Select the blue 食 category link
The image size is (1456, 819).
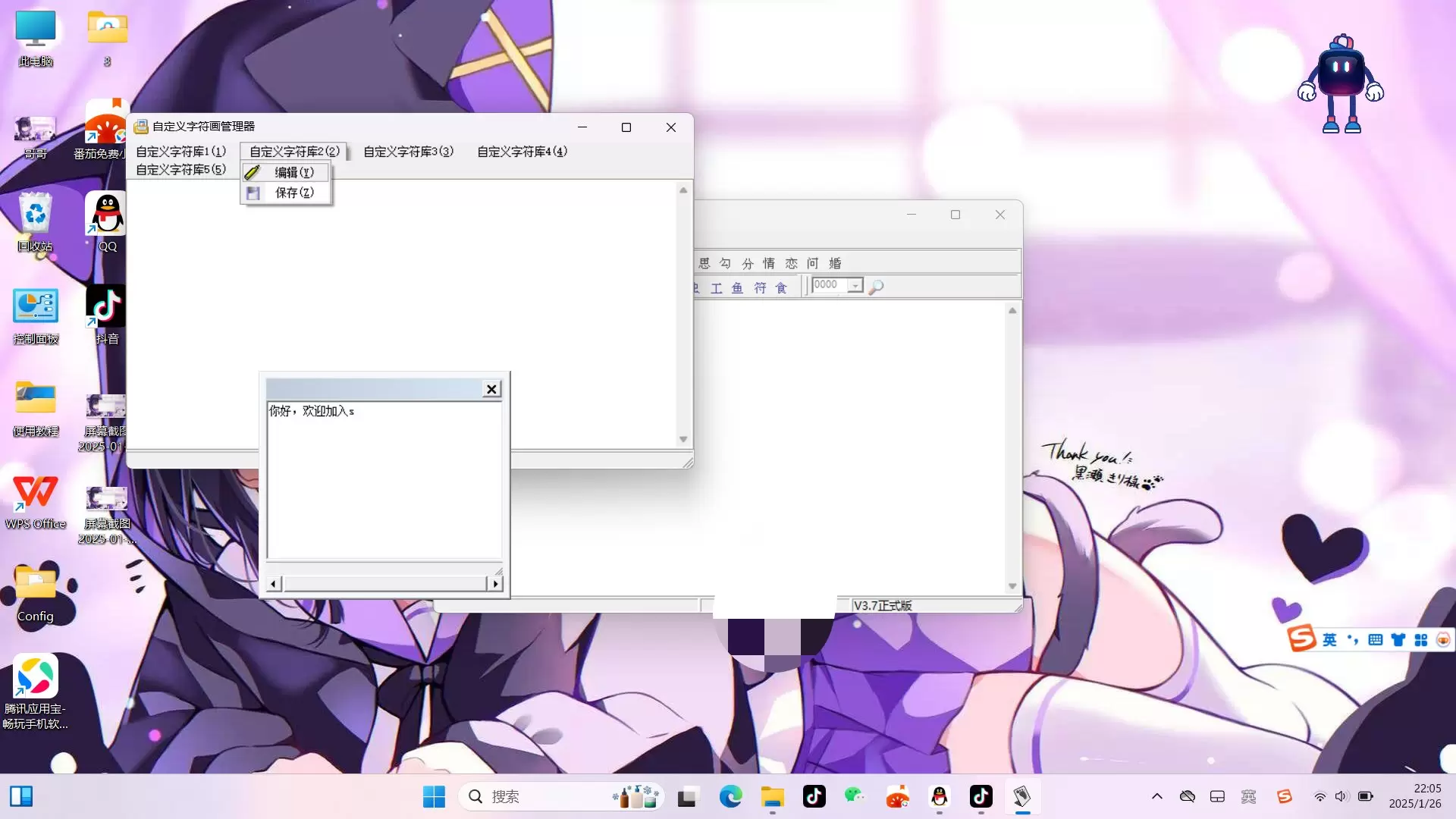pos(781,288)
